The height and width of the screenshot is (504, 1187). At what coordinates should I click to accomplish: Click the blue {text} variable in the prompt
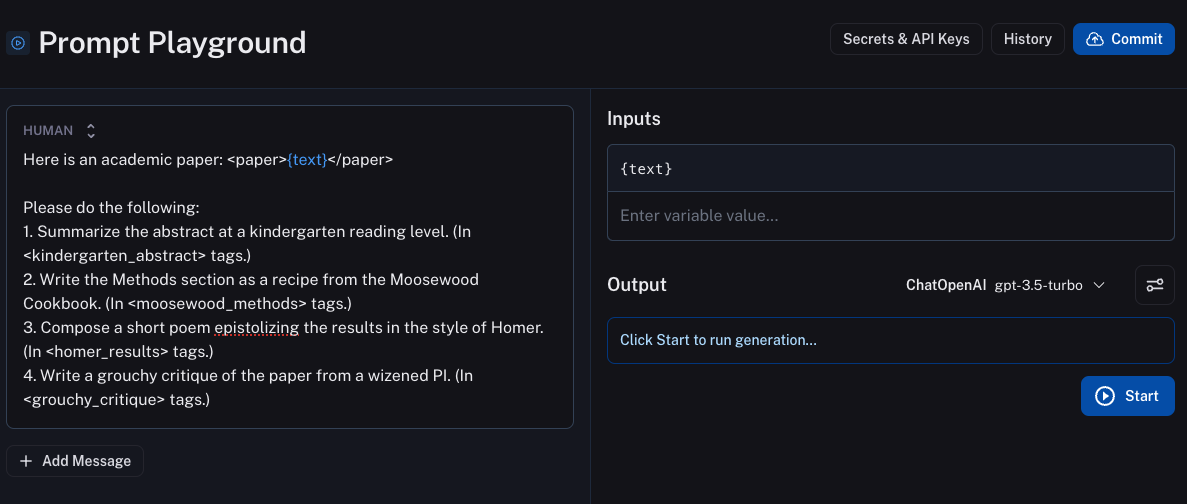pyautogui.click(x=307, y=160)
